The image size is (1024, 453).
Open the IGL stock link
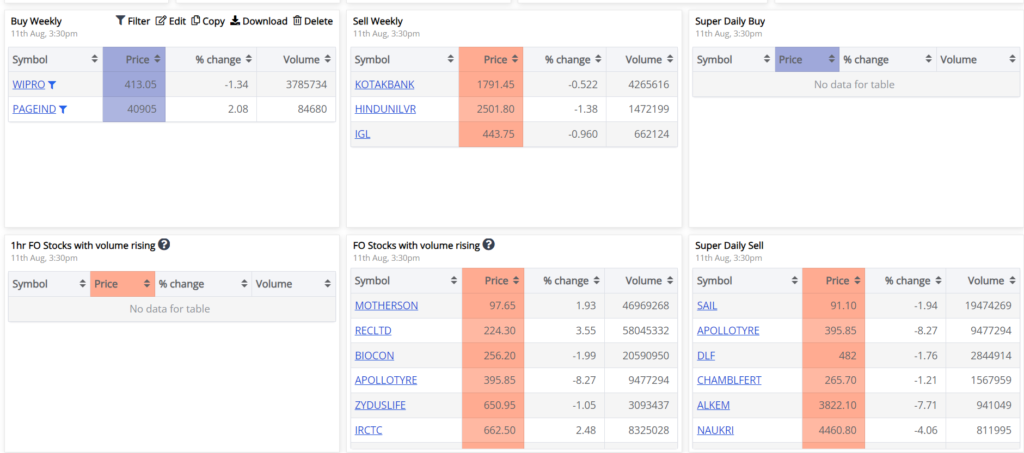point(362,134)
